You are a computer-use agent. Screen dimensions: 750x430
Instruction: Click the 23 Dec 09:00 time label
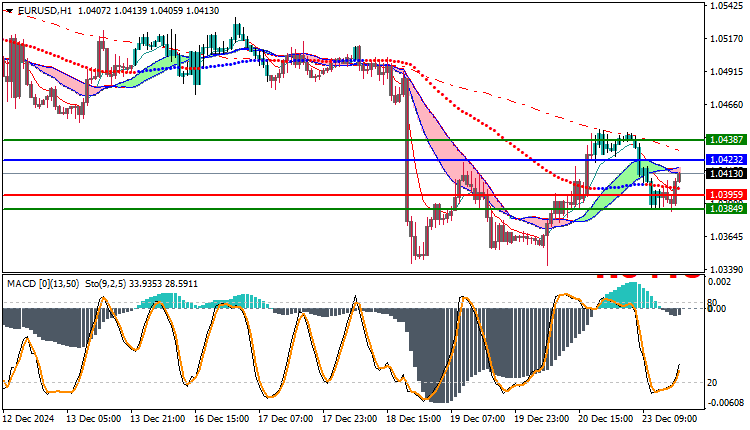(670, 419)
